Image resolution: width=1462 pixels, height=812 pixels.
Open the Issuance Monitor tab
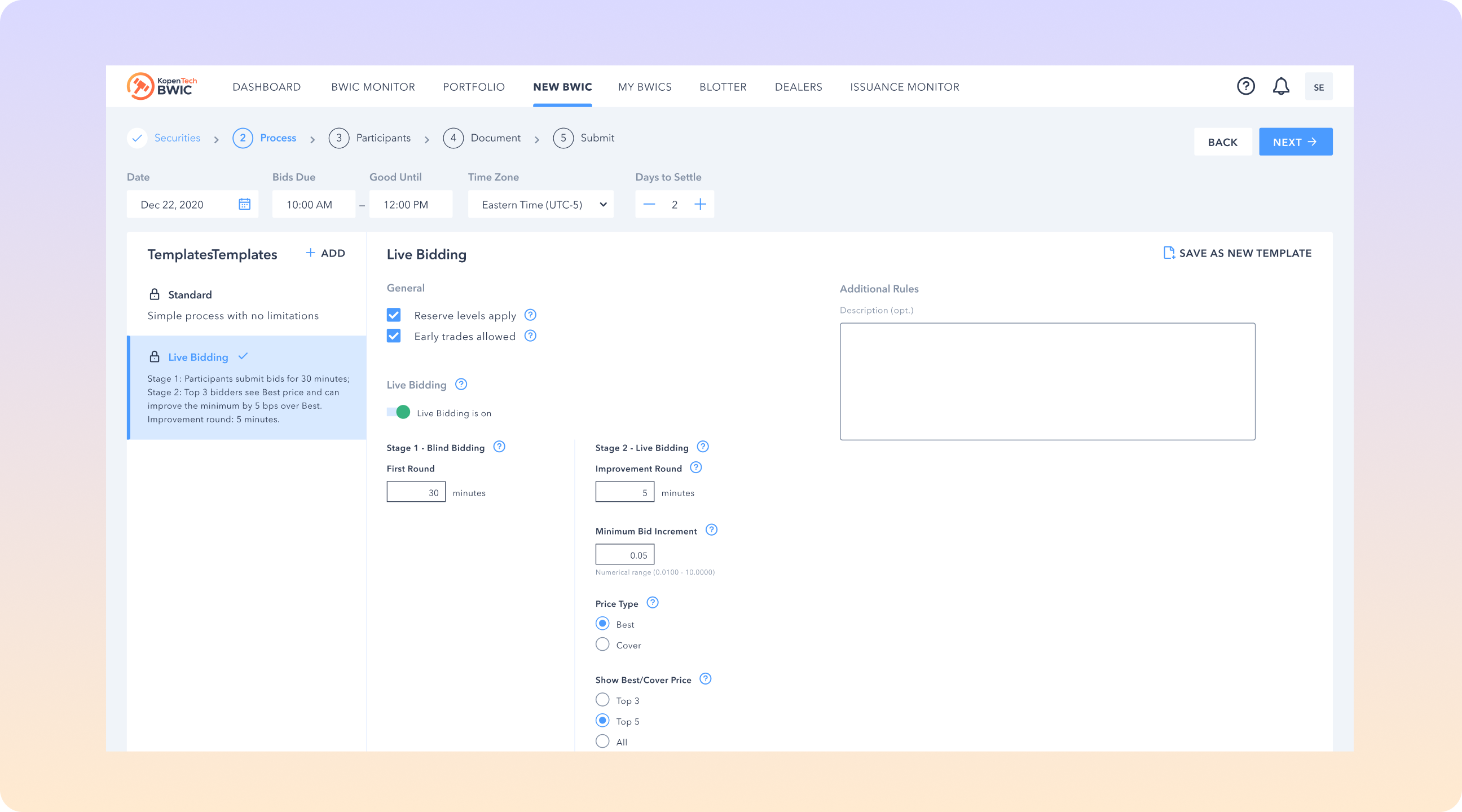point(904,87)
